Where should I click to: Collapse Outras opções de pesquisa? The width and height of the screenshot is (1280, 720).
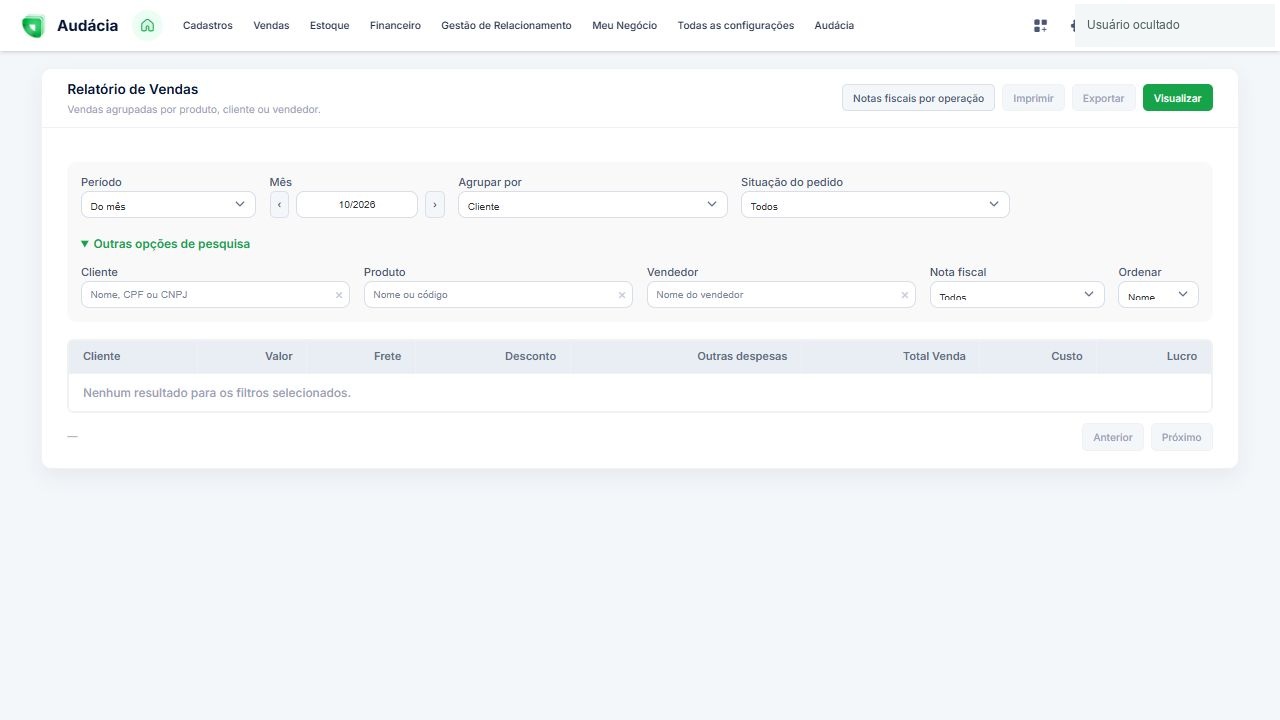(166, 244)
